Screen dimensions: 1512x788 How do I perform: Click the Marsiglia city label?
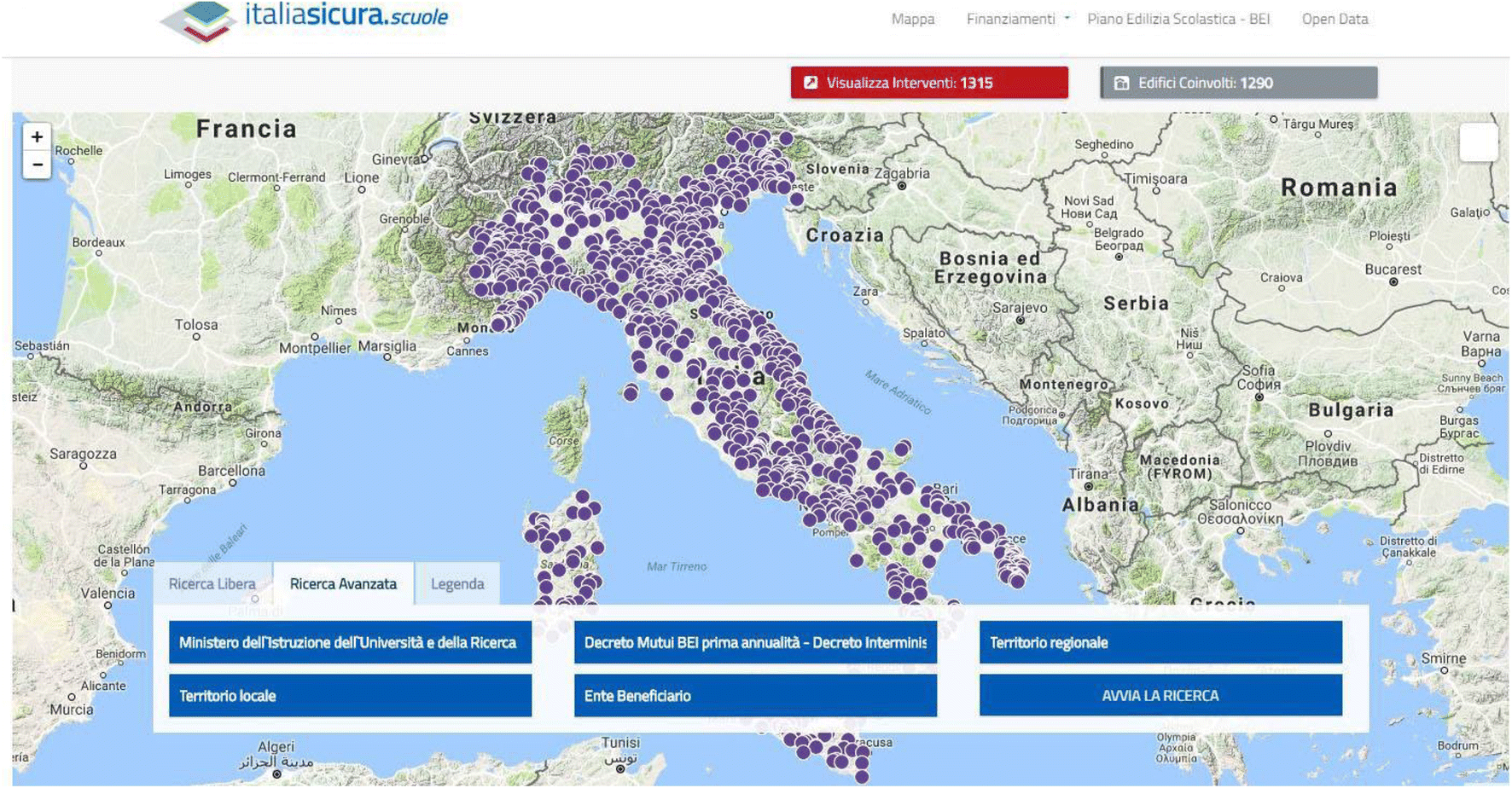point(387,346)
